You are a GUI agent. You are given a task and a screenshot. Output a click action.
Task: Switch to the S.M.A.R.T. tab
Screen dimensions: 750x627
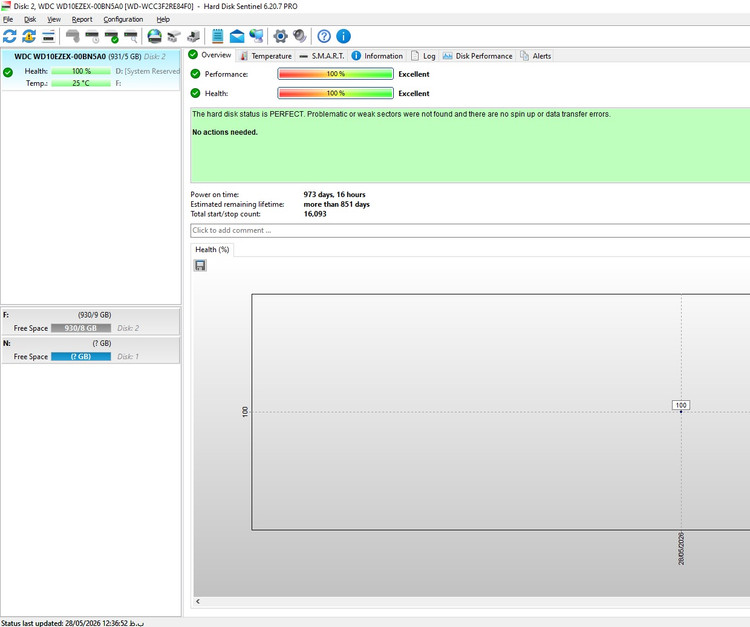coord(322,56)
